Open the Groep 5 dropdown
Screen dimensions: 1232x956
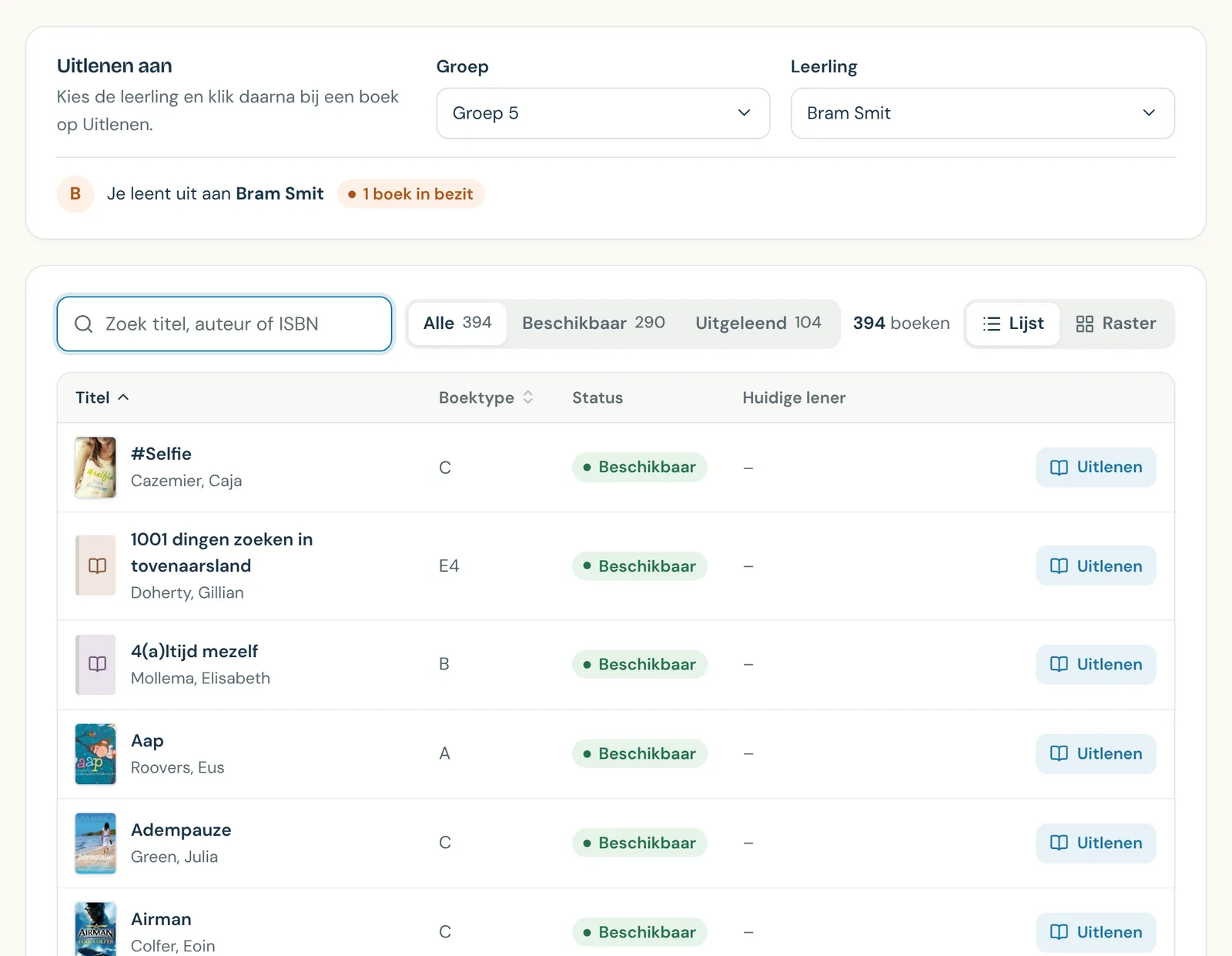click(603, 113)
